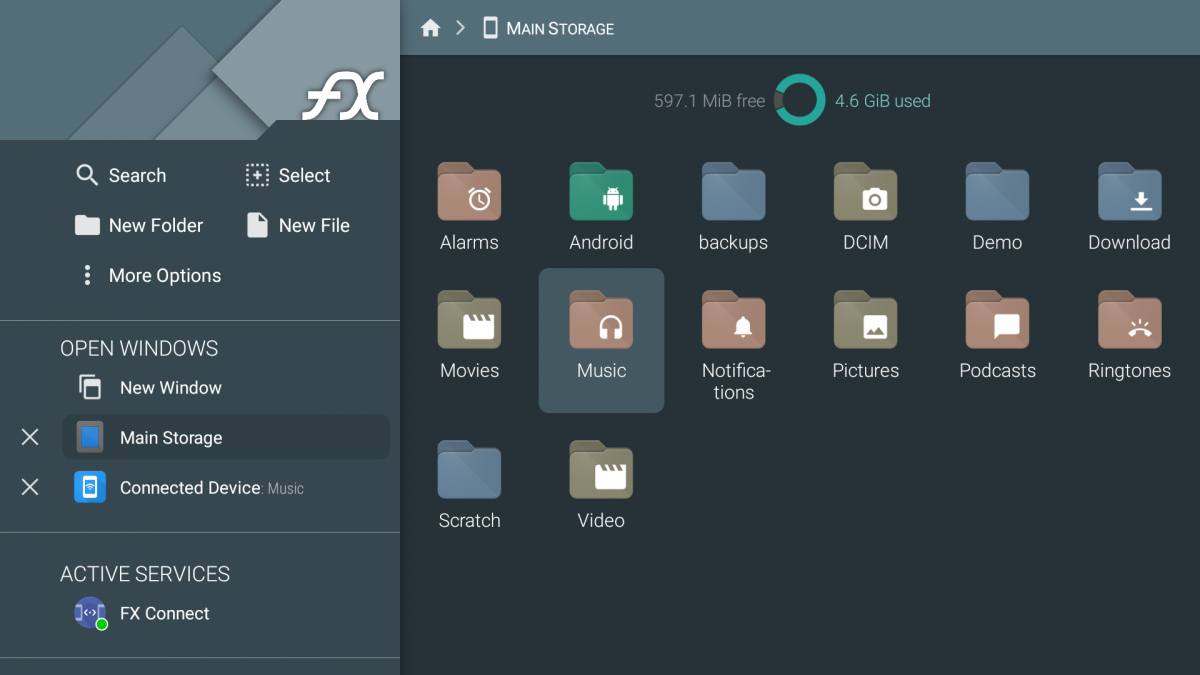
Task: Open the Podcasts folder
Action: click(x=997, y=320)
